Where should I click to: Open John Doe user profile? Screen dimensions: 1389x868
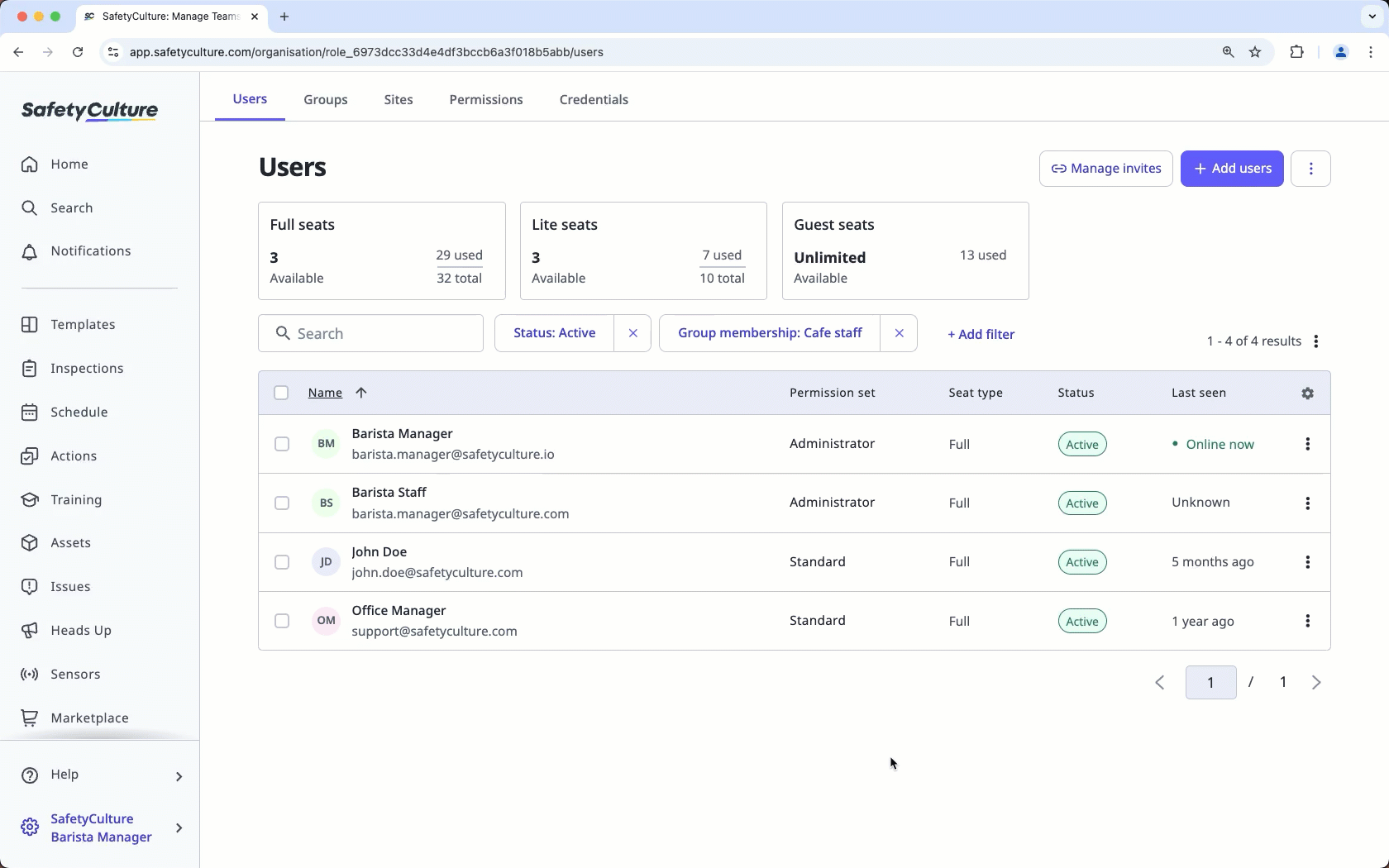(379, 552)
